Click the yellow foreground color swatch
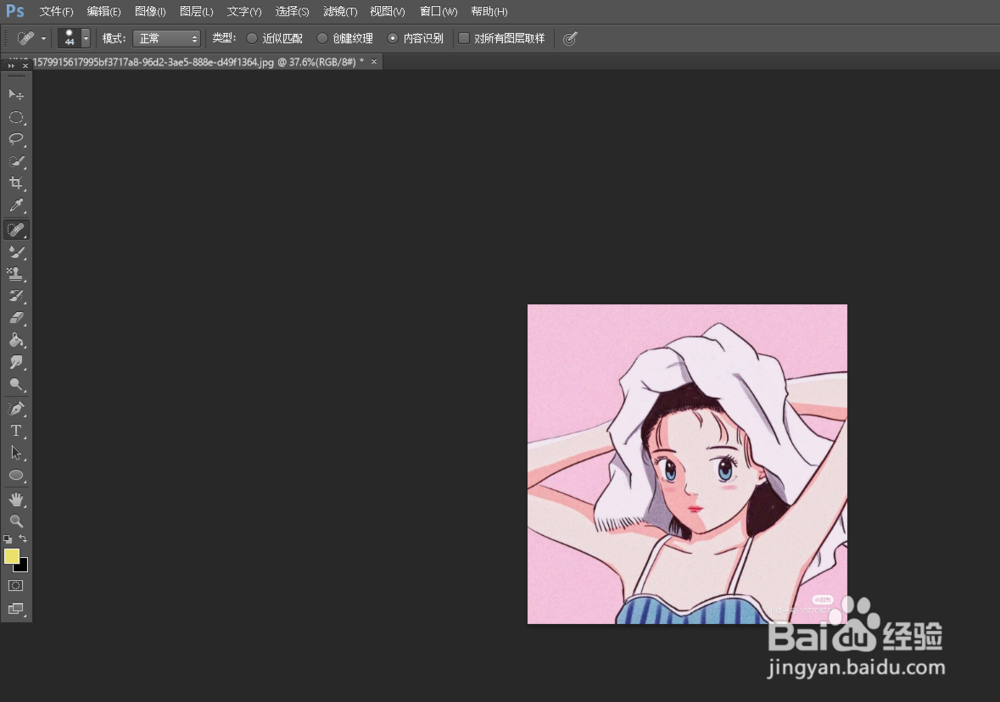 tap(10, 555)
